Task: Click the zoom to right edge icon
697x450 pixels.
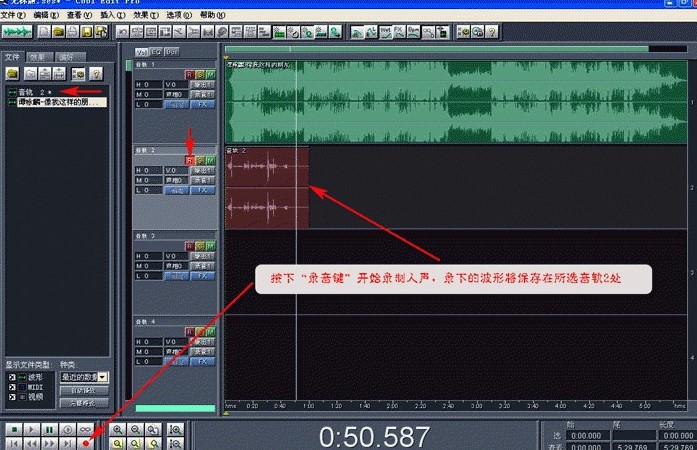Action: (x=153, y=443)
